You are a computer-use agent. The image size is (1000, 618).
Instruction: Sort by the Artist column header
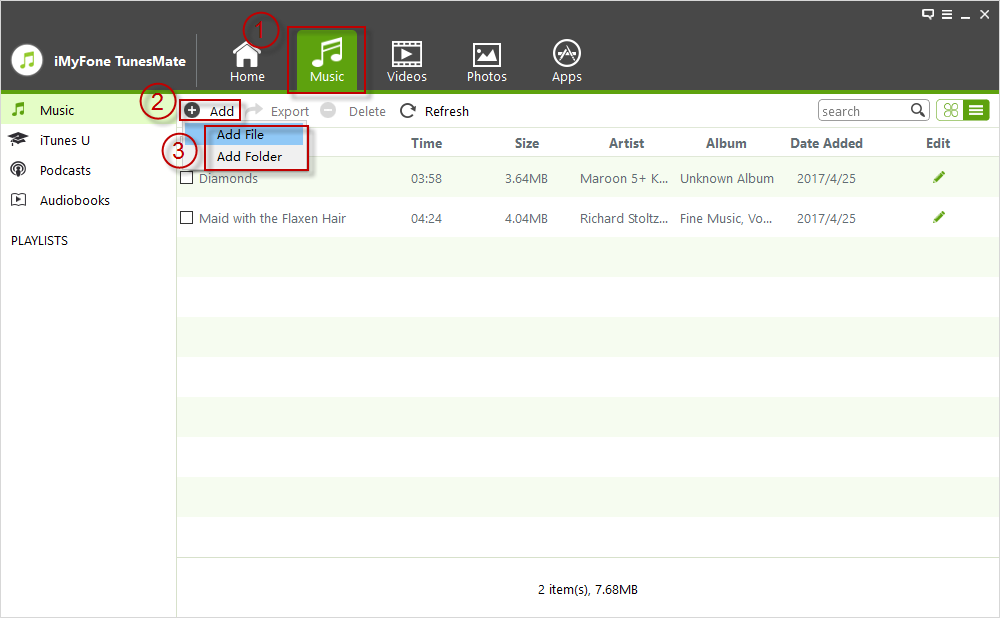click(626, 143)
